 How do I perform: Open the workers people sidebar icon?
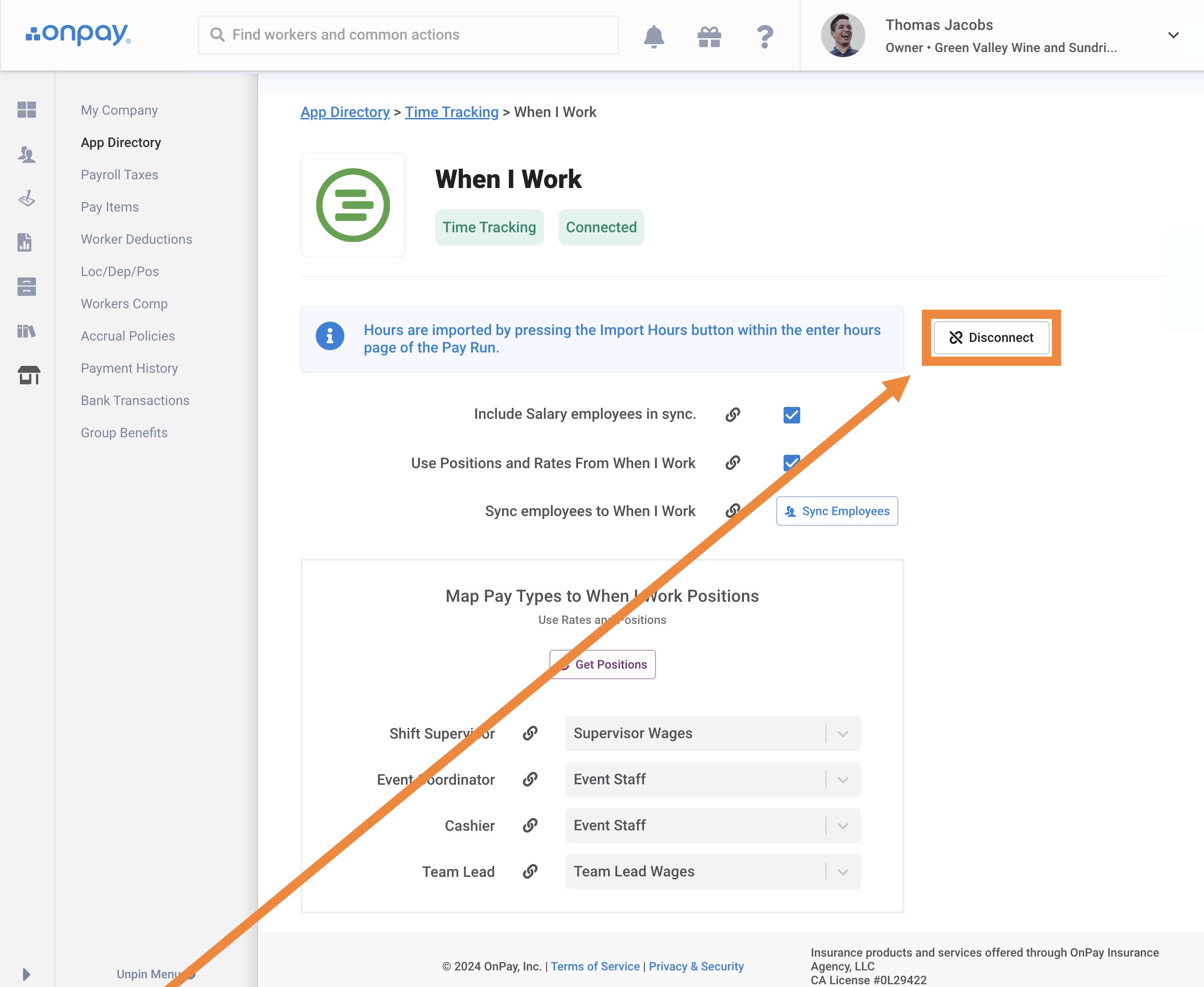click(x=27, y=154)
